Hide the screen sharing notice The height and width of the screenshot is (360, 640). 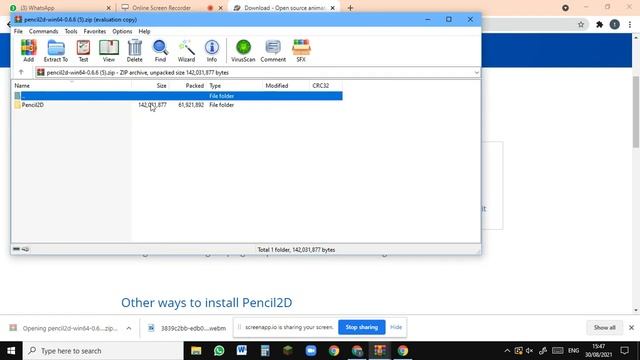click(396, 327)
